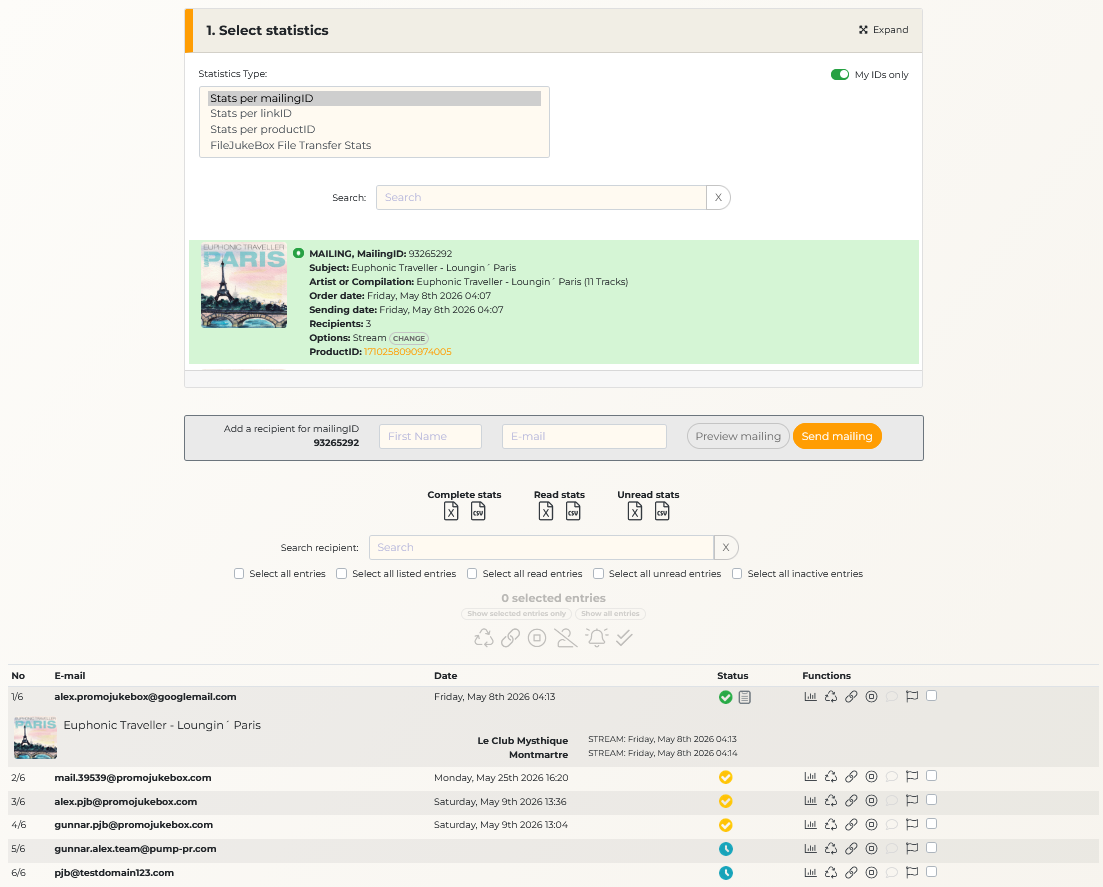Click the First Name input field
Screen dimensions: 1103x887
click(431, 436)
